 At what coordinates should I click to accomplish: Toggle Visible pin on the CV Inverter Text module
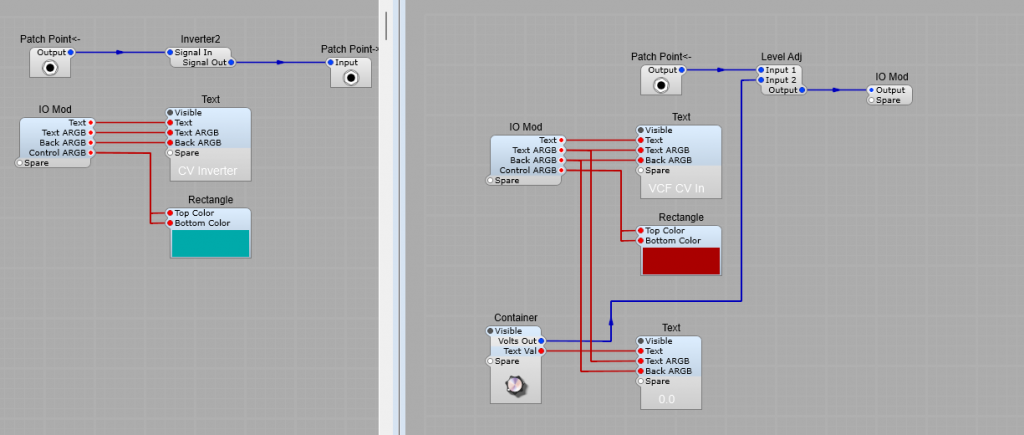171,113
